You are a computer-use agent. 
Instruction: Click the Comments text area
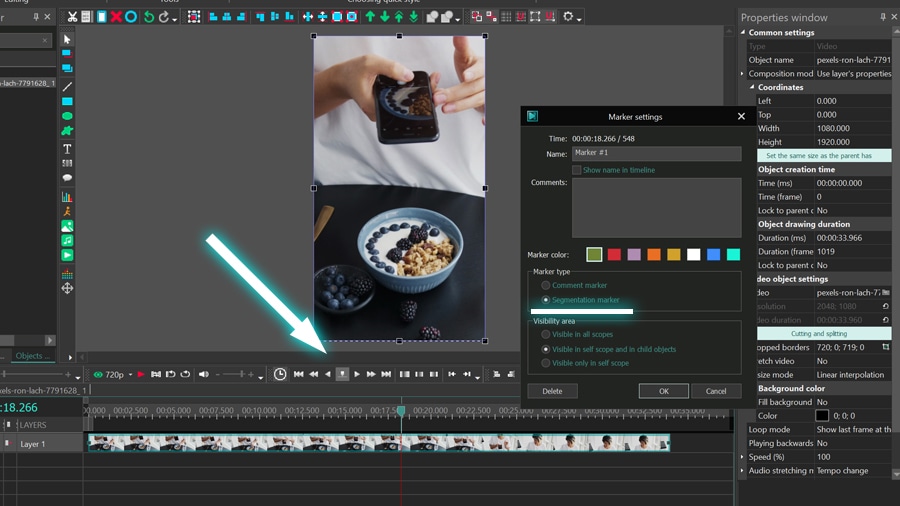pos(656,208)
